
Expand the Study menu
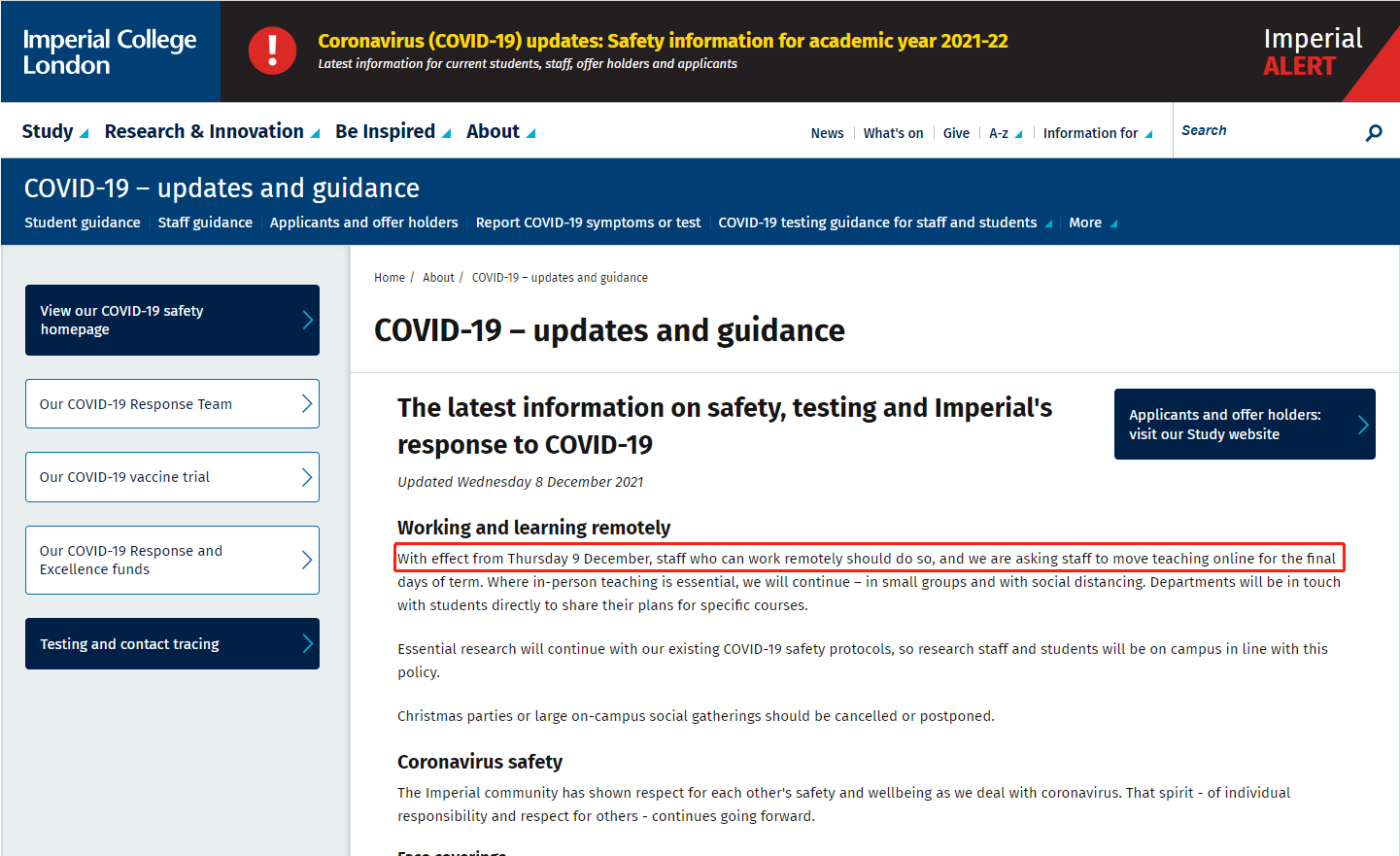(x=55, y=131)
